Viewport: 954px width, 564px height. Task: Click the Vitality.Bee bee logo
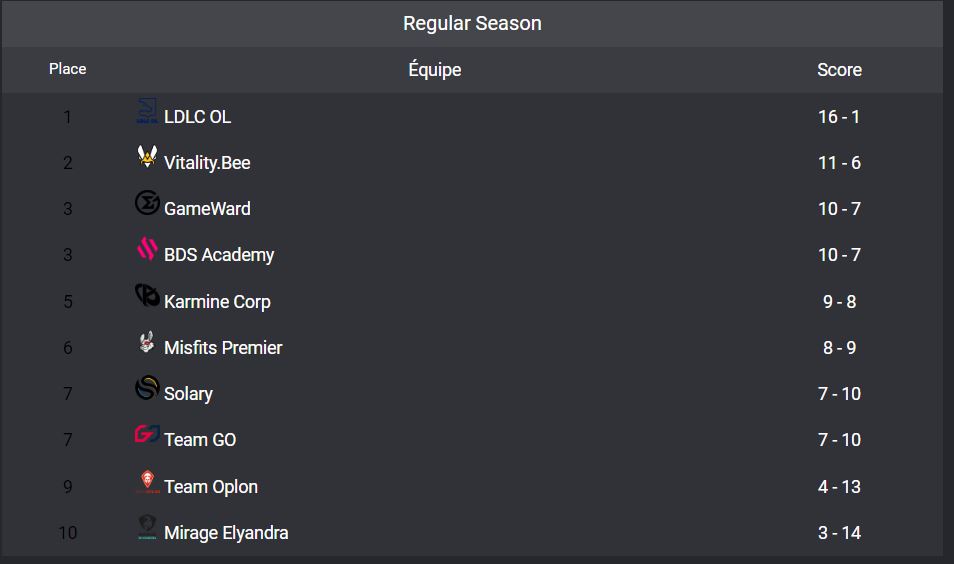[x=147, y=158]
